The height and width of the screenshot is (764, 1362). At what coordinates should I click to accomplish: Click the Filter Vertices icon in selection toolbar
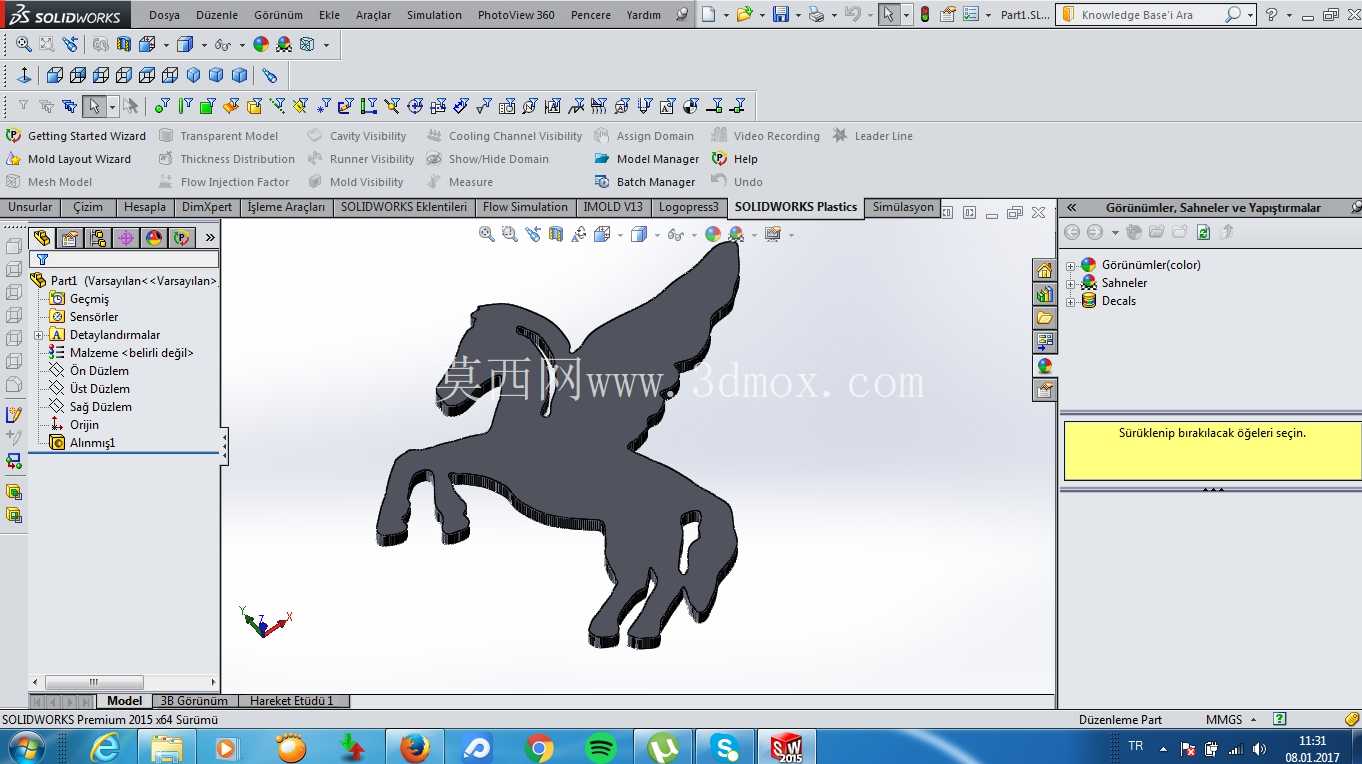tap(161, 106)
